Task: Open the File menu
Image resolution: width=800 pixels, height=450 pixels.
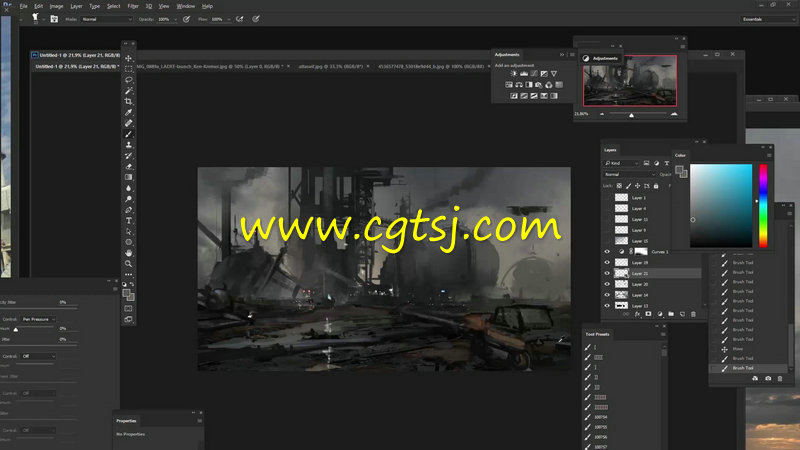Action: point(23,6)
